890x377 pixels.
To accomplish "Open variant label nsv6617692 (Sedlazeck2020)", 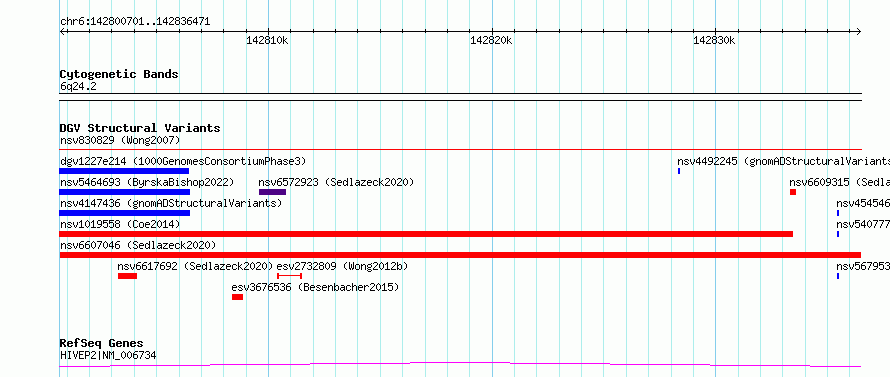I will click(x=195, y=266).
